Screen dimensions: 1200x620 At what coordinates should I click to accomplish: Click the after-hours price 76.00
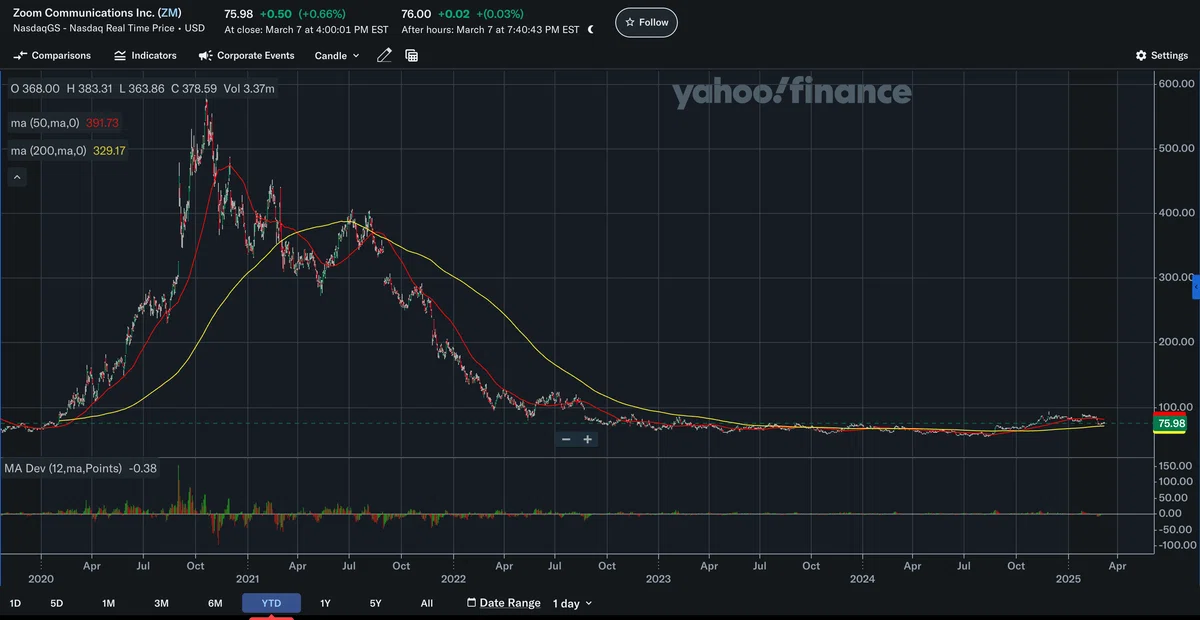(416, 14)
